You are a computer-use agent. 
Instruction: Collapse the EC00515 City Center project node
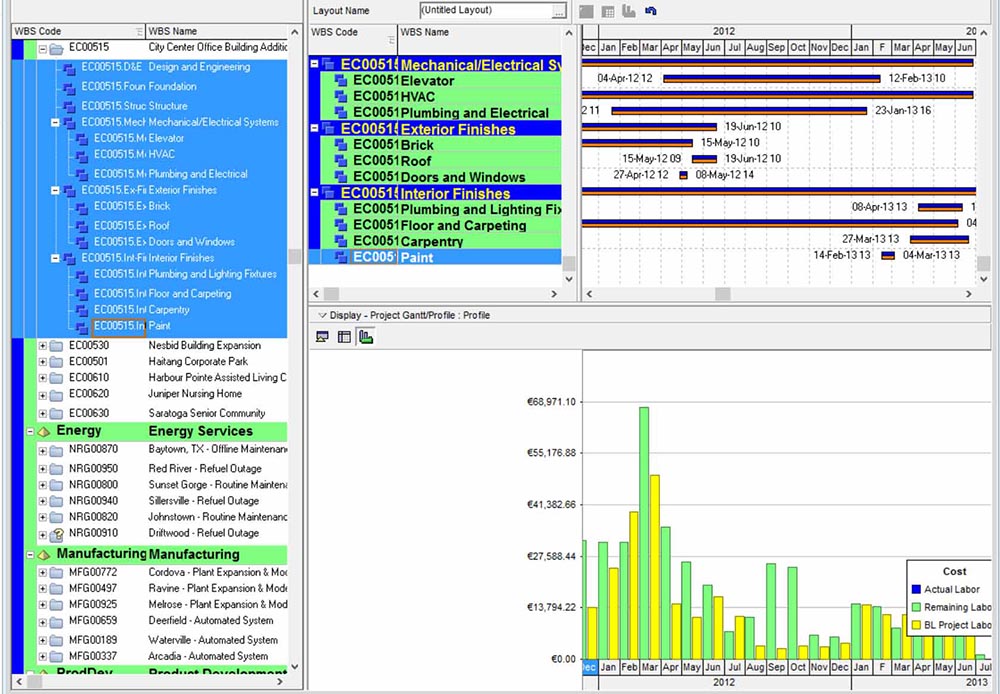click(x=43, y=48)
